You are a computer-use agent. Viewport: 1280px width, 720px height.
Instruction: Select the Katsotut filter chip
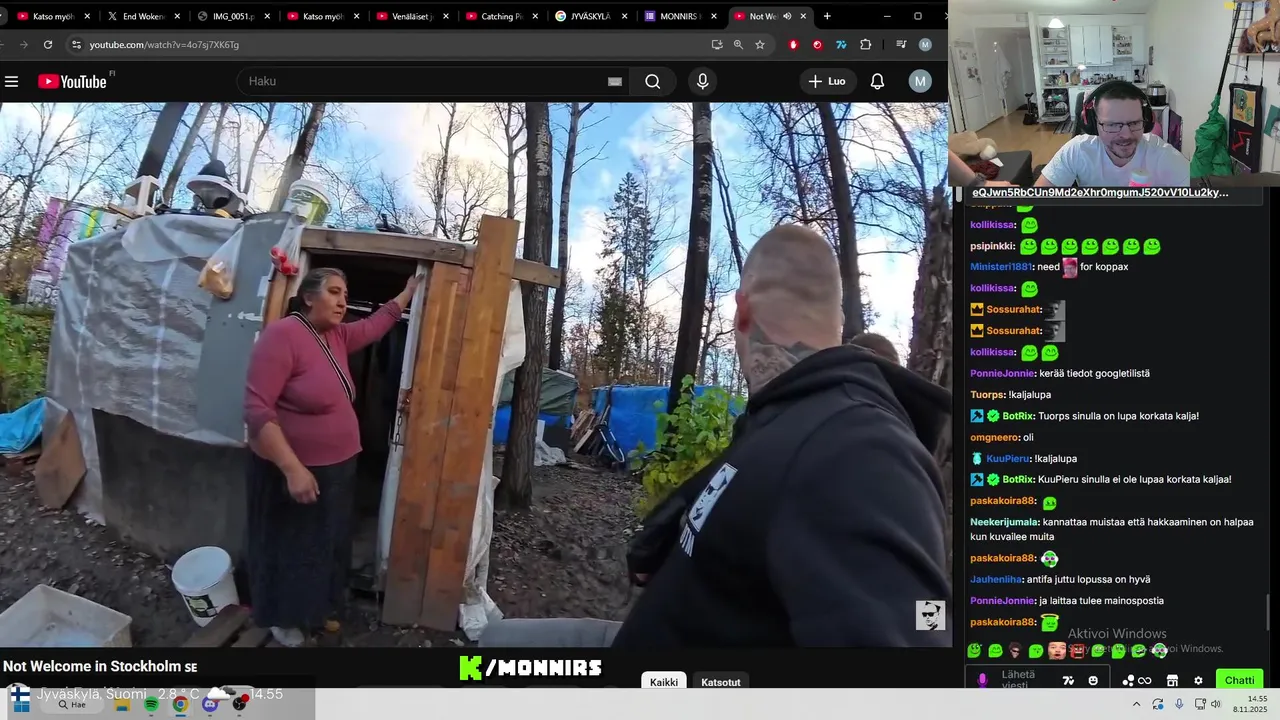coord(721,682)
